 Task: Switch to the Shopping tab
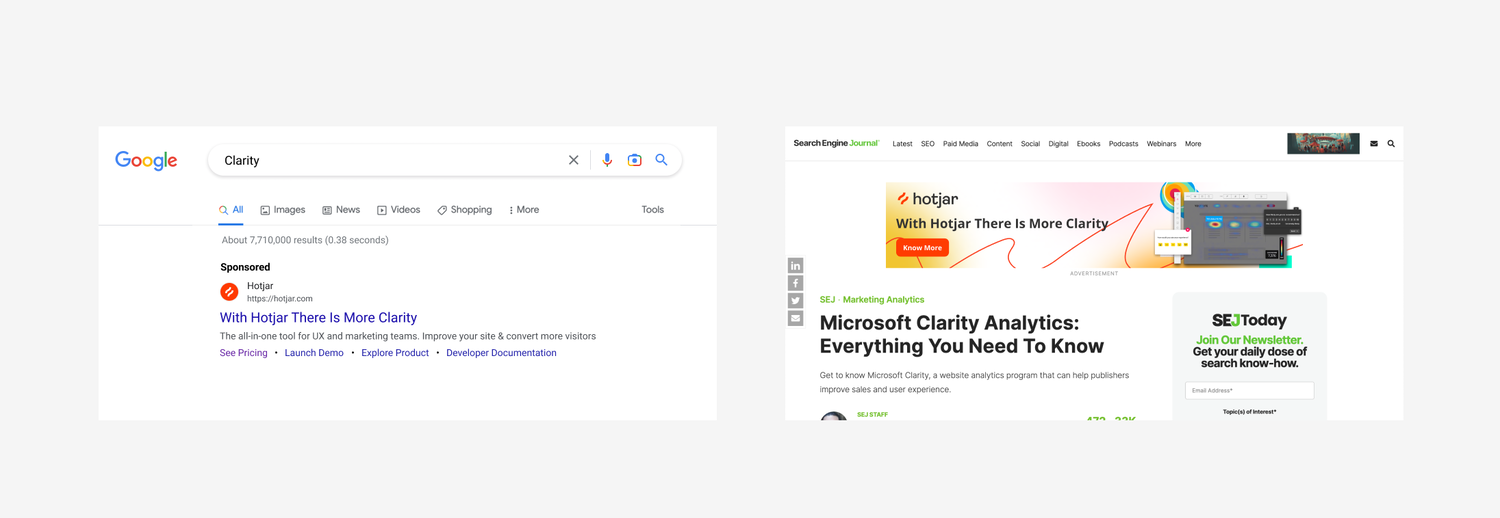click(465, 210)
